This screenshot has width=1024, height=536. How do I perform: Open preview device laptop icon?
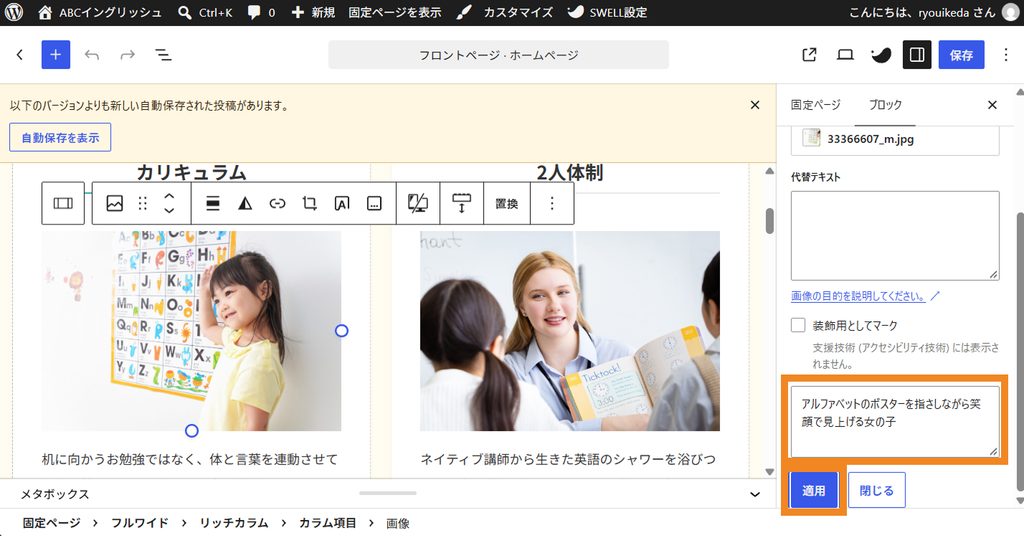tap(845, 55)
